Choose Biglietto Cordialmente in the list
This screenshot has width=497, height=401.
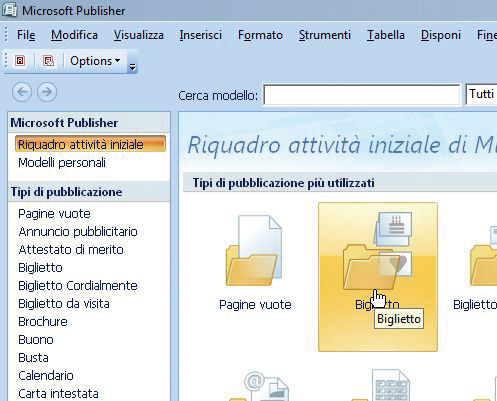point(78,286)
